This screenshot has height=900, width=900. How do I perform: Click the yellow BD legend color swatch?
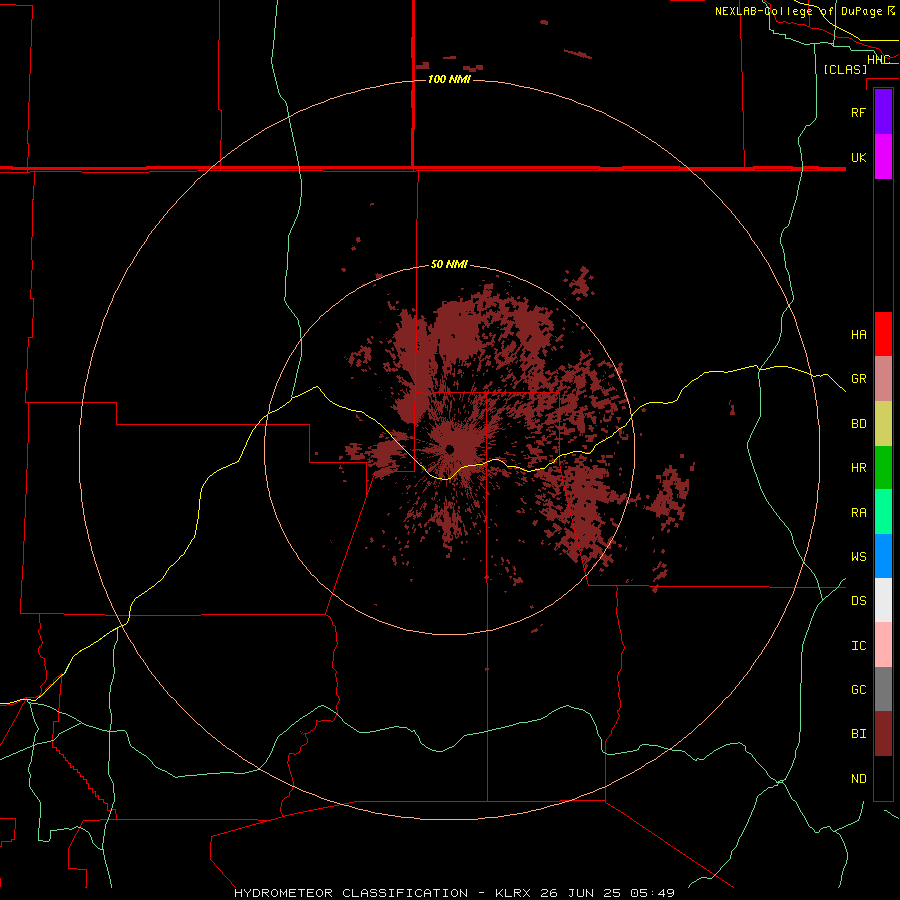click(x=883, y=424)
